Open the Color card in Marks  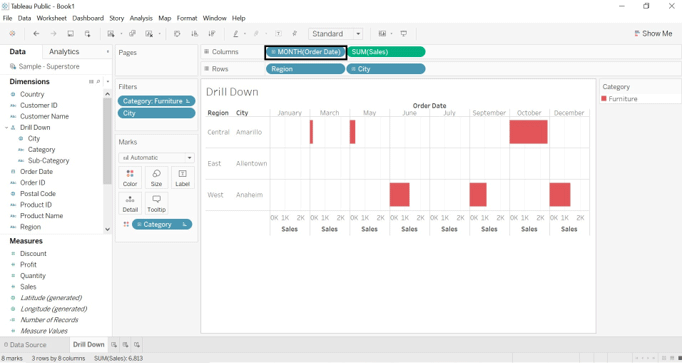pos(130,177)
